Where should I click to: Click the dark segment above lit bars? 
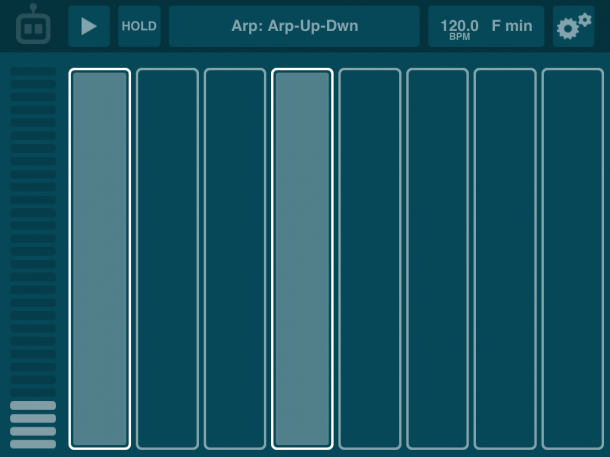[x=33, y=393]
